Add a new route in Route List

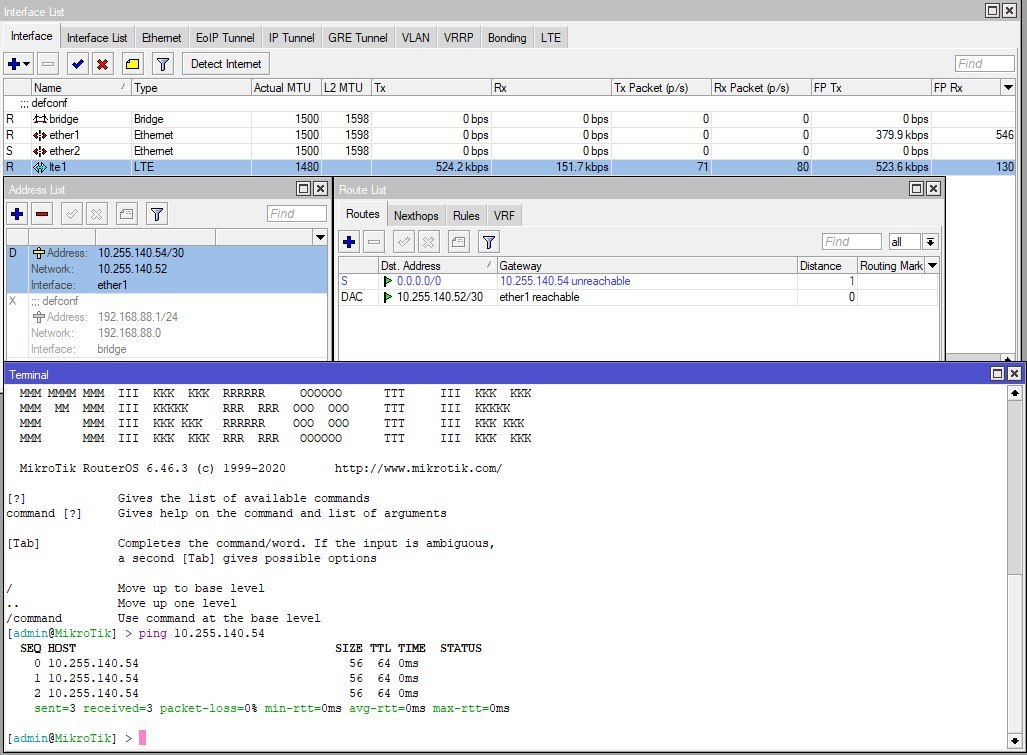tap(349, 242)
